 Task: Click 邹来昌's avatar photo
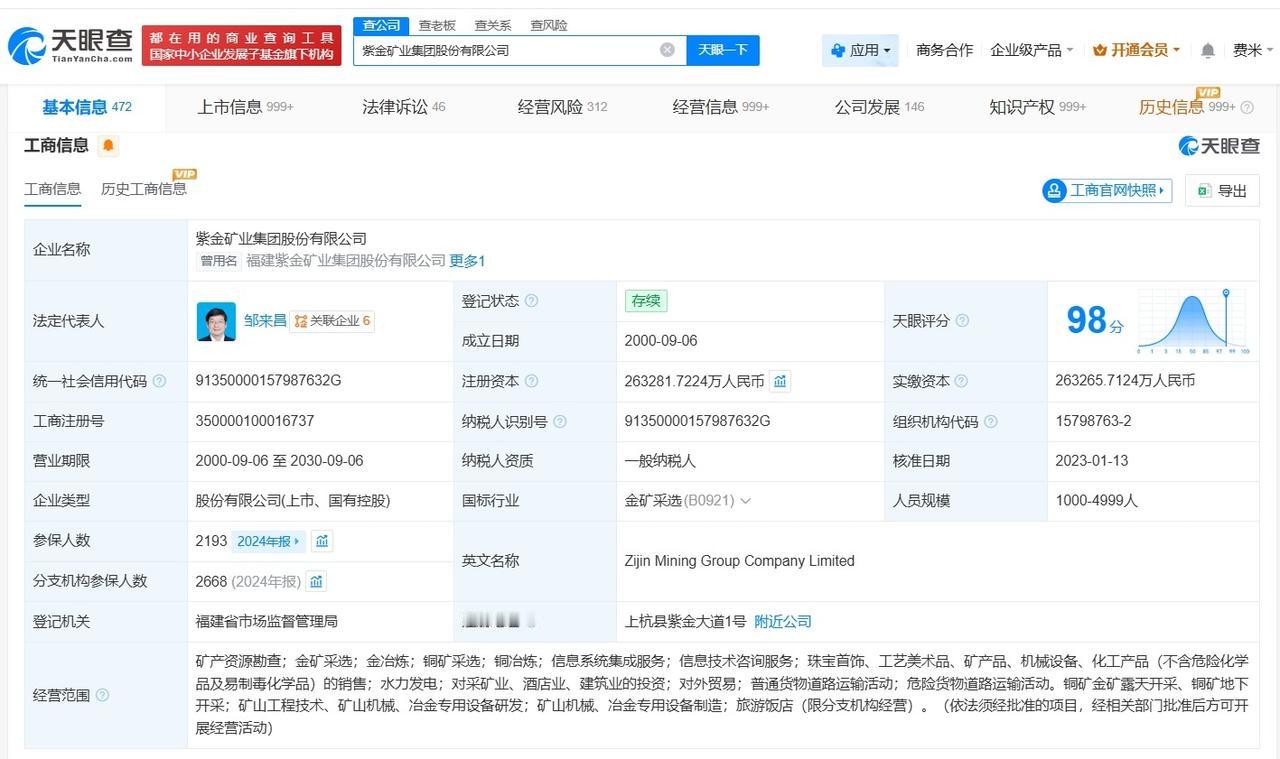click(216, 321)
